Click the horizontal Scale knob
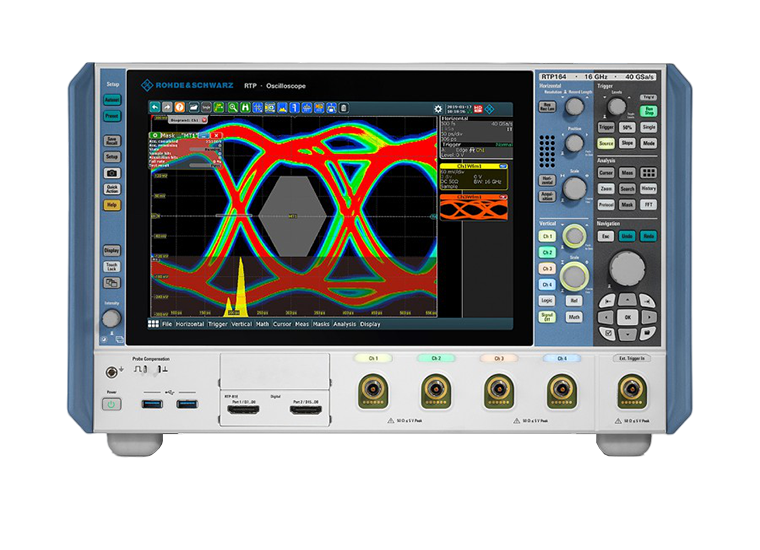The height and width of the screenshot is (550, 760). 574,188
